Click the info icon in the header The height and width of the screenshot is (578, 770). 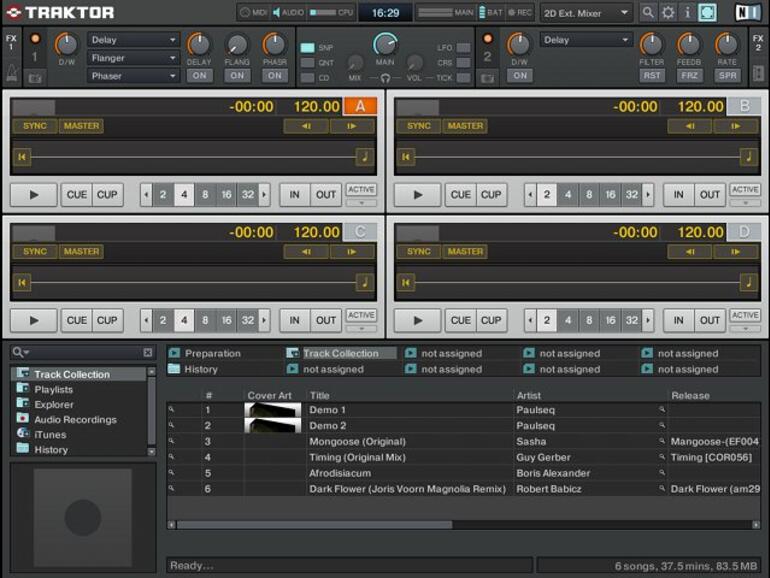coord(687,13)
